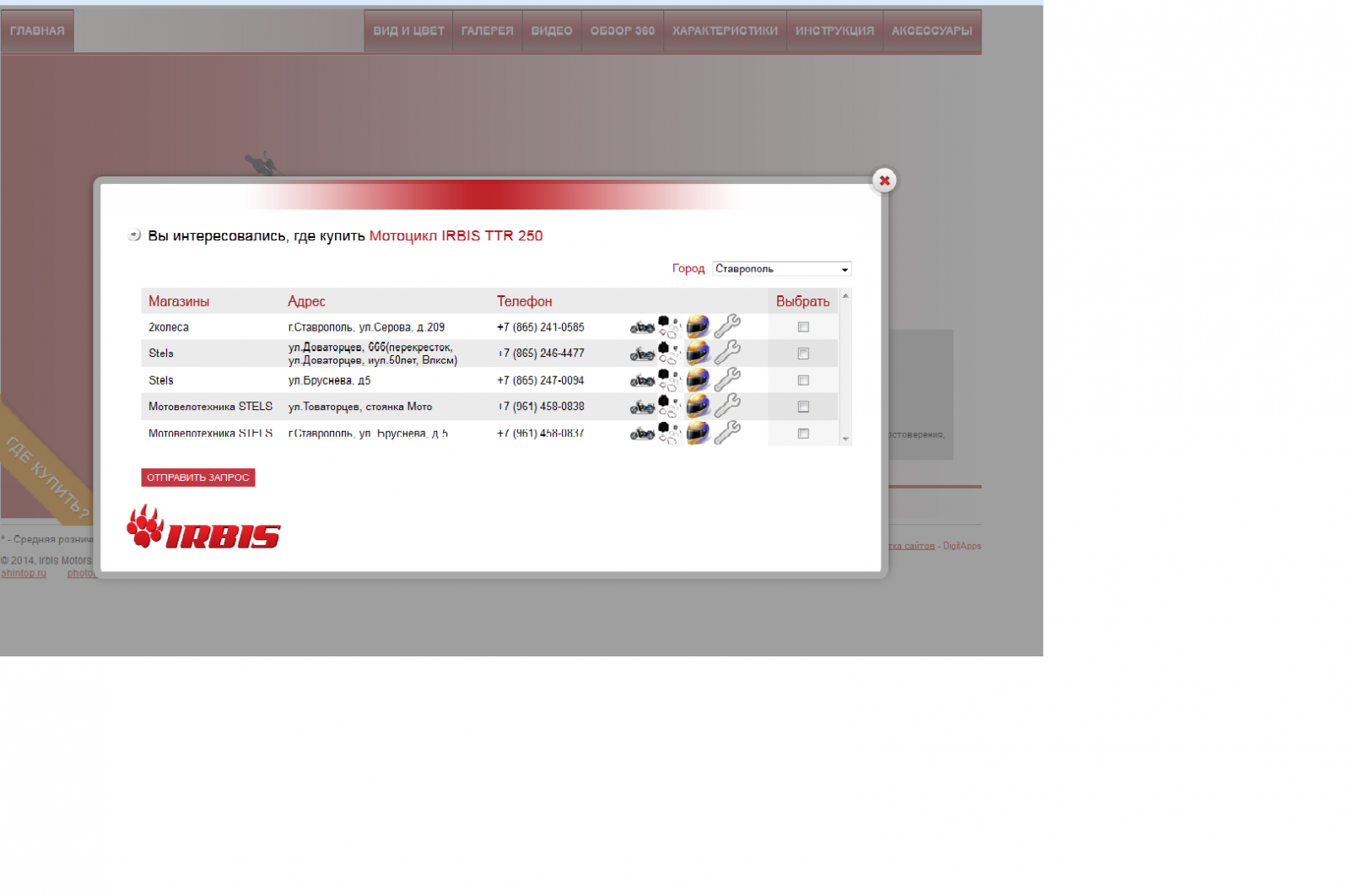1350x896 pixels.
Task: Click the Магазины column header
Action: point(179,301)
